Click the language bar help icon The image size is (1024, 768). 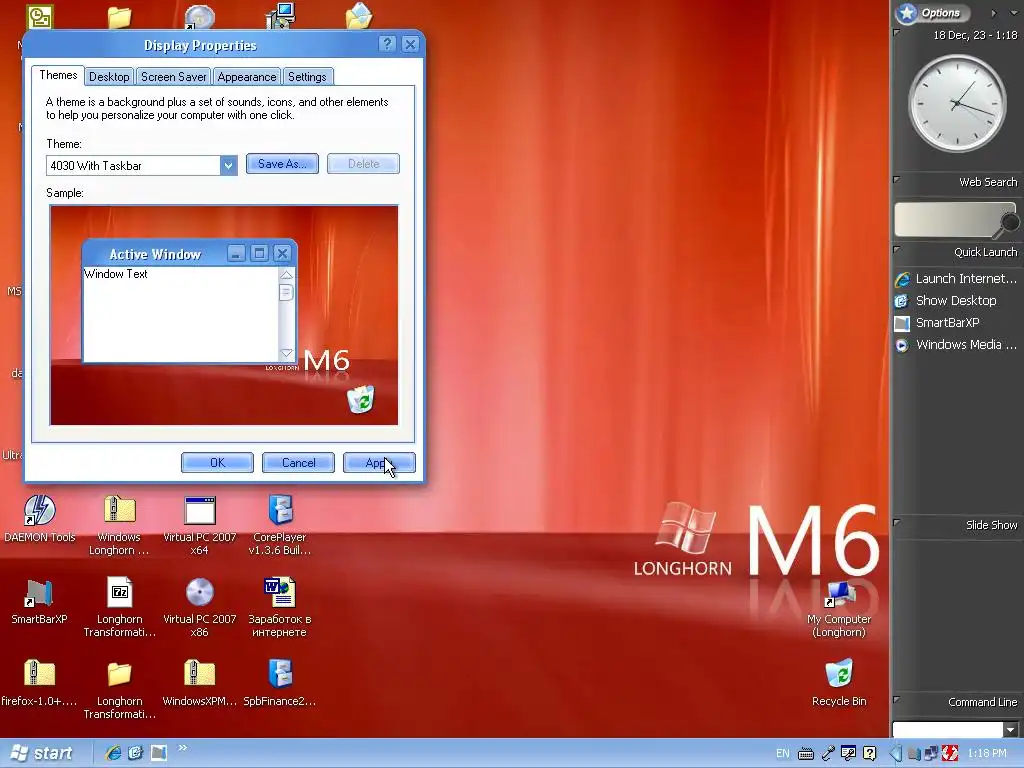(869, 754)
